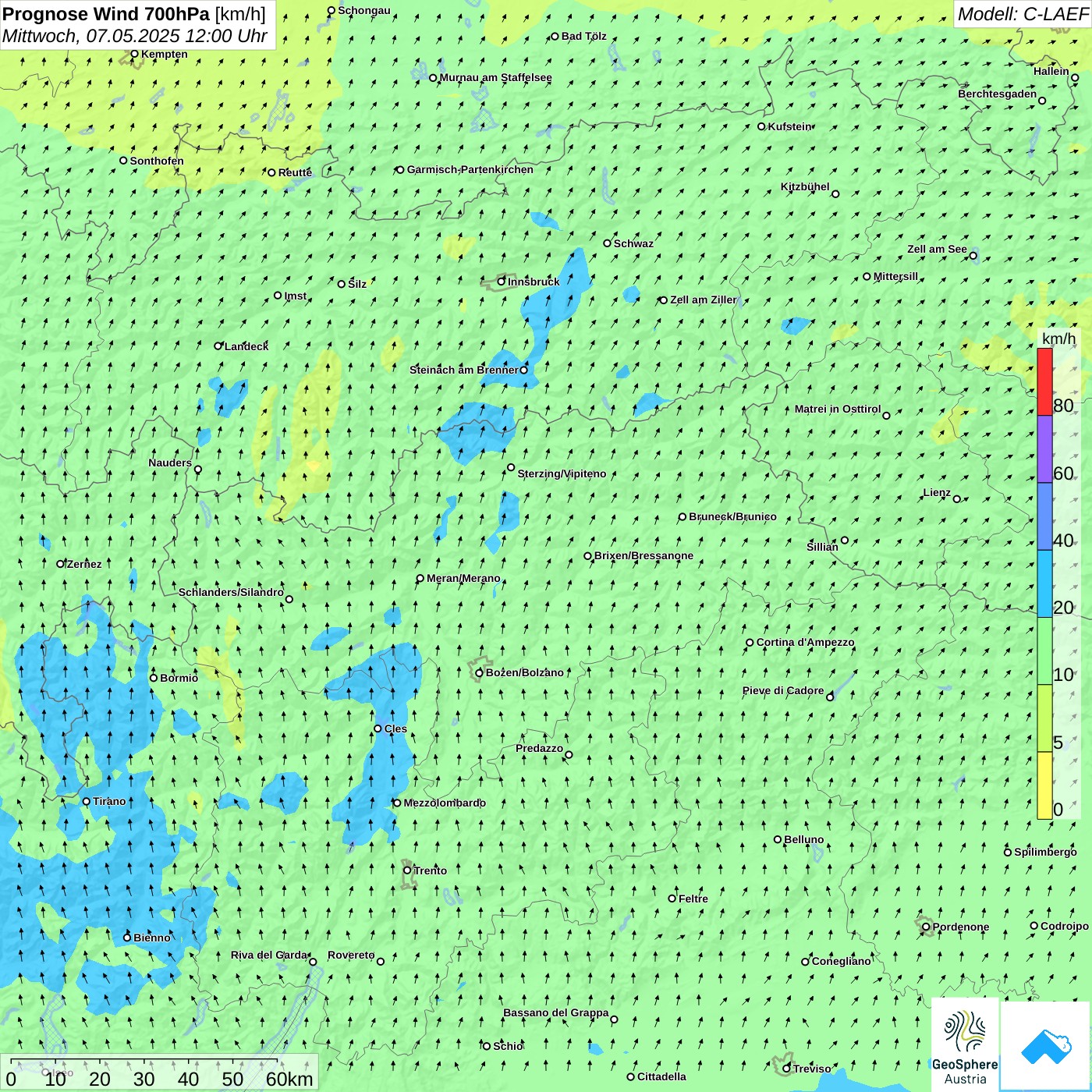Click the 'Berchtesgaden' label
Viewport: 1092px width, 1092px height.
click(997, 94)
